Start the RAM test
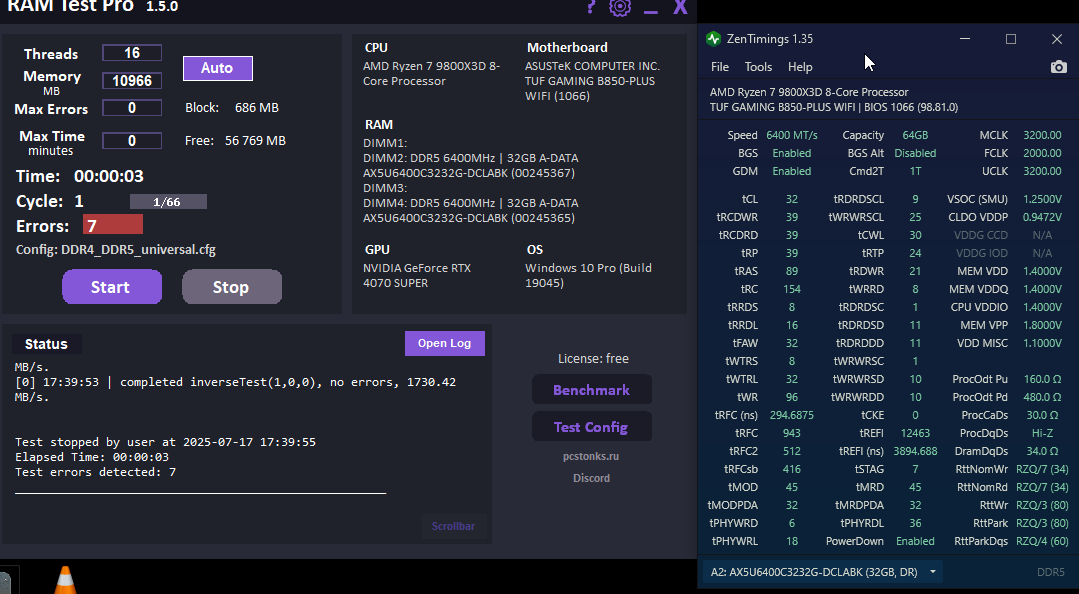The height and width of the screenshot is (594, 1079). click(x=111, y=287)
